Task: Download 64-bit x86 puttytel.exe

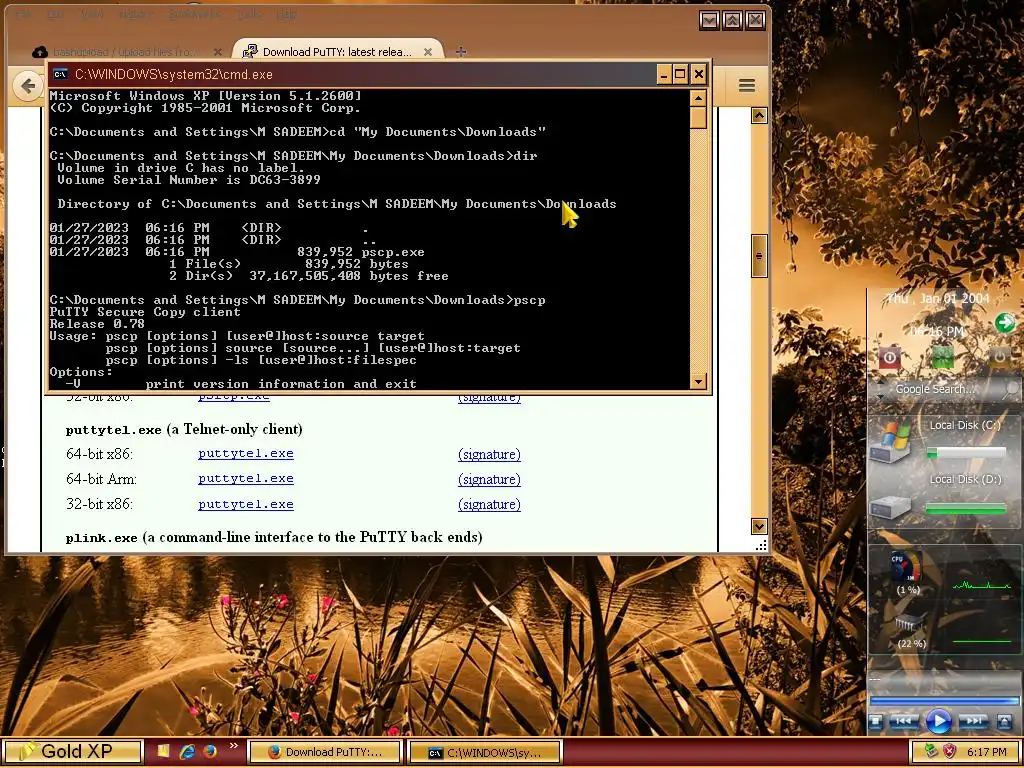Action: [x=246, y=453]
